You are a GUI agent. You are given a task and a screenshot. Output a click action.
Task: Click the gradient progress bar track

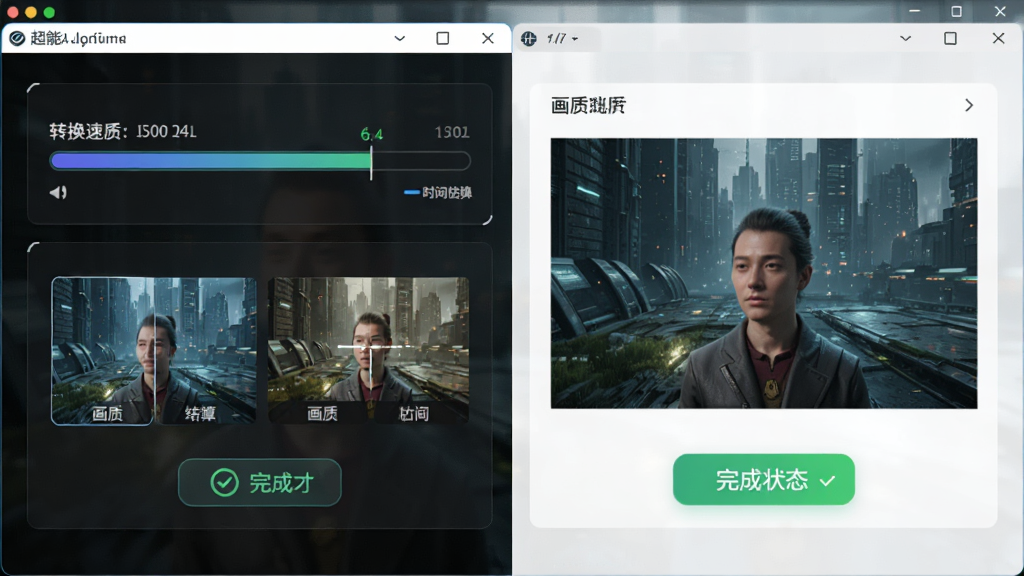pyautogui.click(x=260, y=161)
